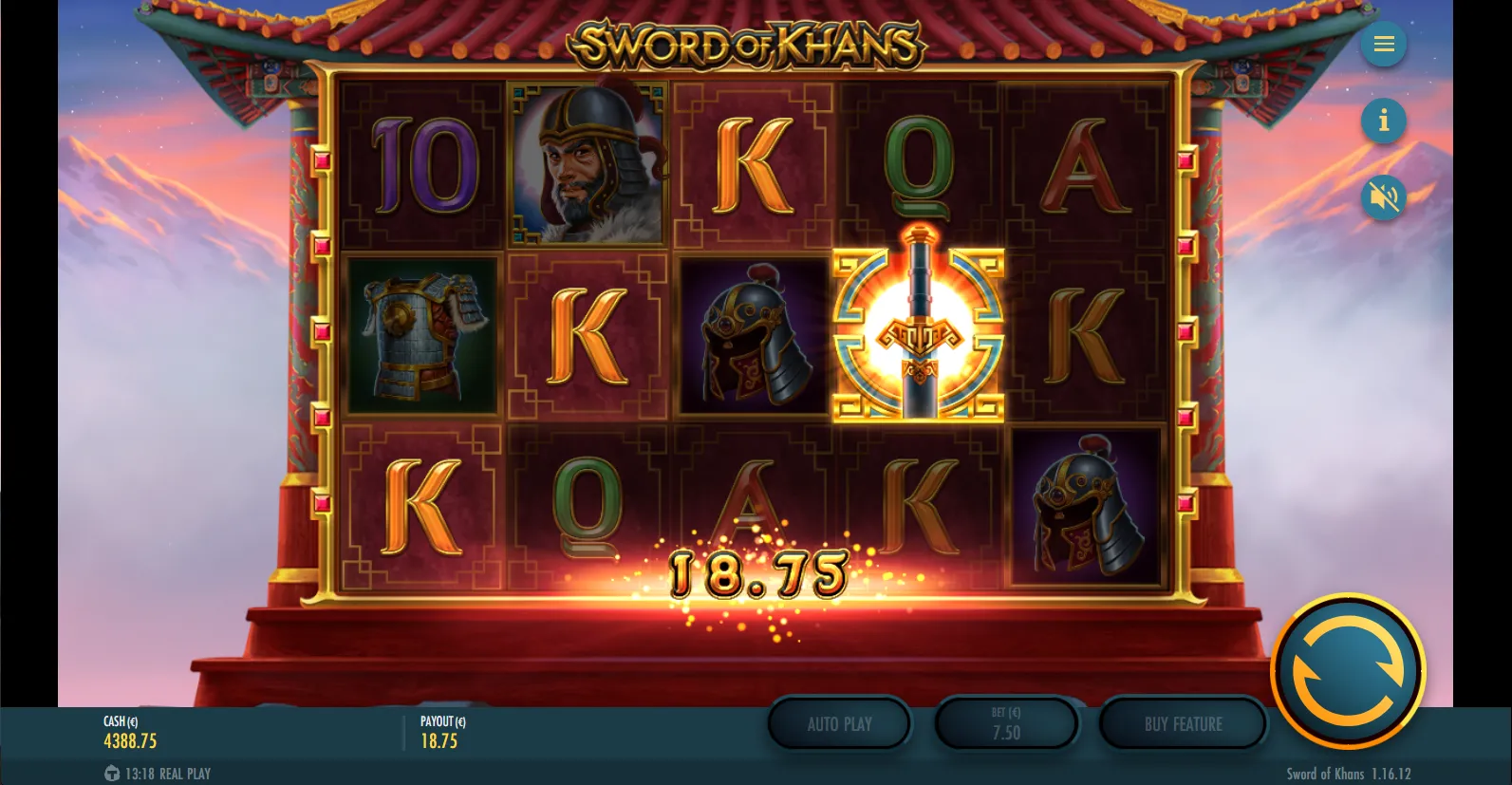The height and width of the screenshot is (785, 1512).
Task: Click the purple 10 symbol
Action: point(424,165)
